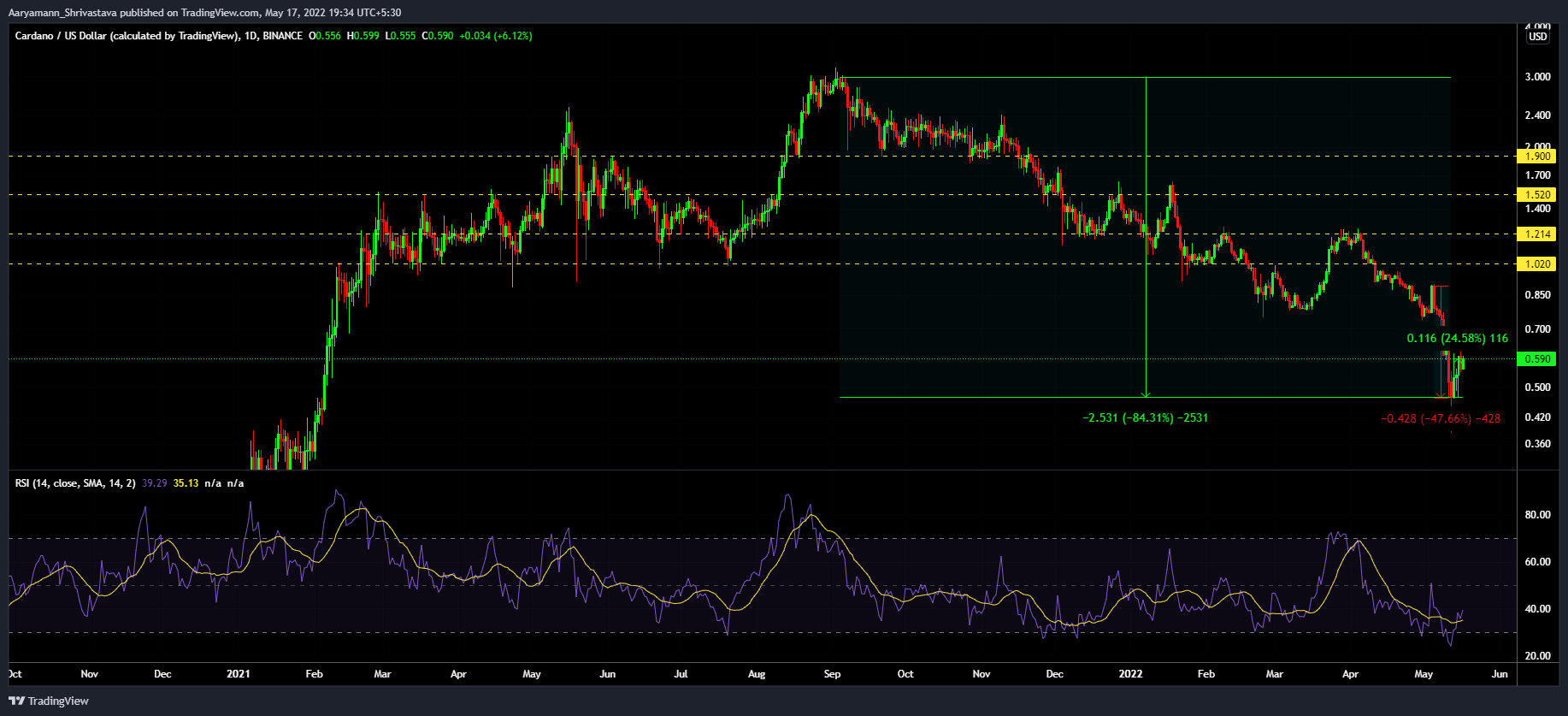Click the 80.00 RSI axis value
Viewport: 1568px width, 716px height.
coord(1538,515)
